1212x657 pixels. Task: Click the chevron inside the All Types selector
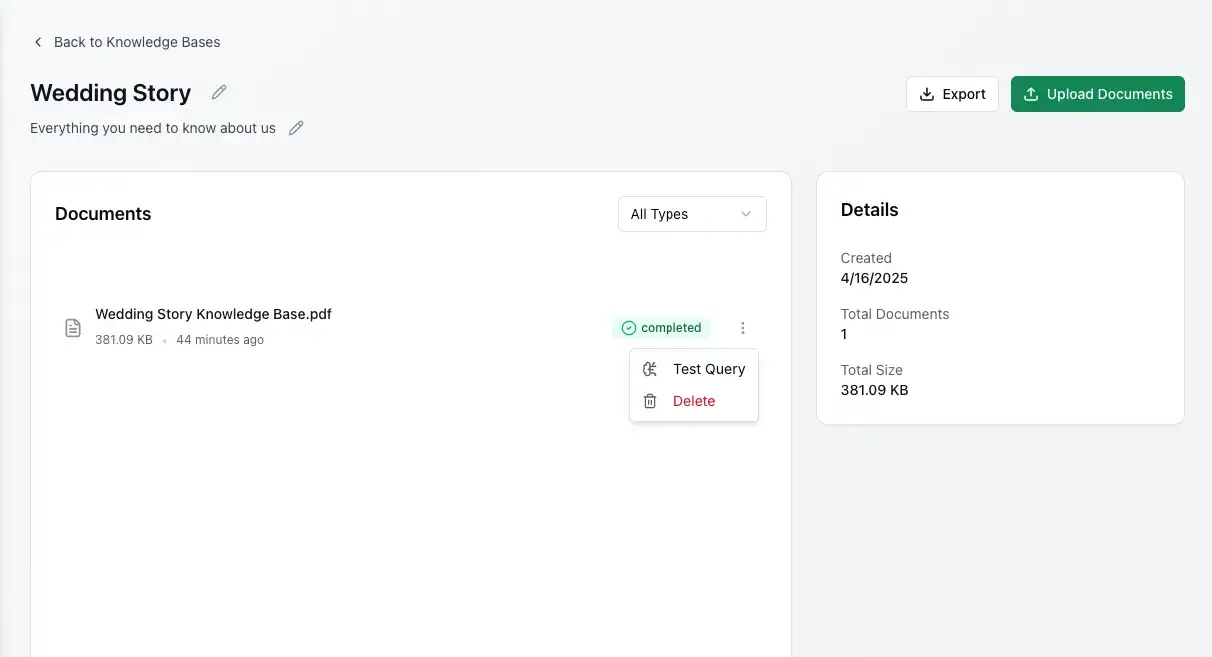(x=745, y=213)
